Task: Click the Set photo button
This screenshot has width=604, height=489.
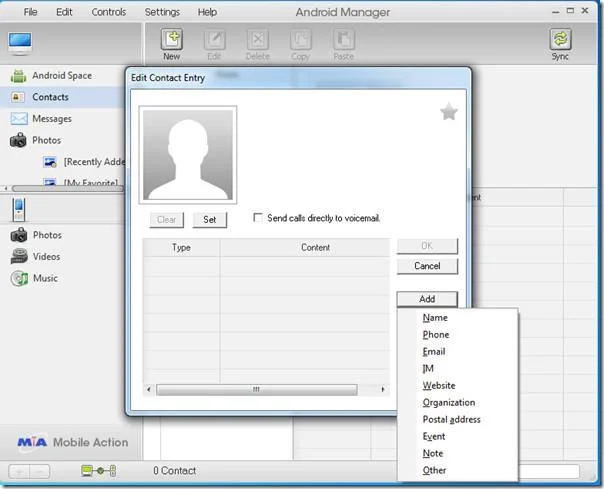Action: [x=210, y=220]
